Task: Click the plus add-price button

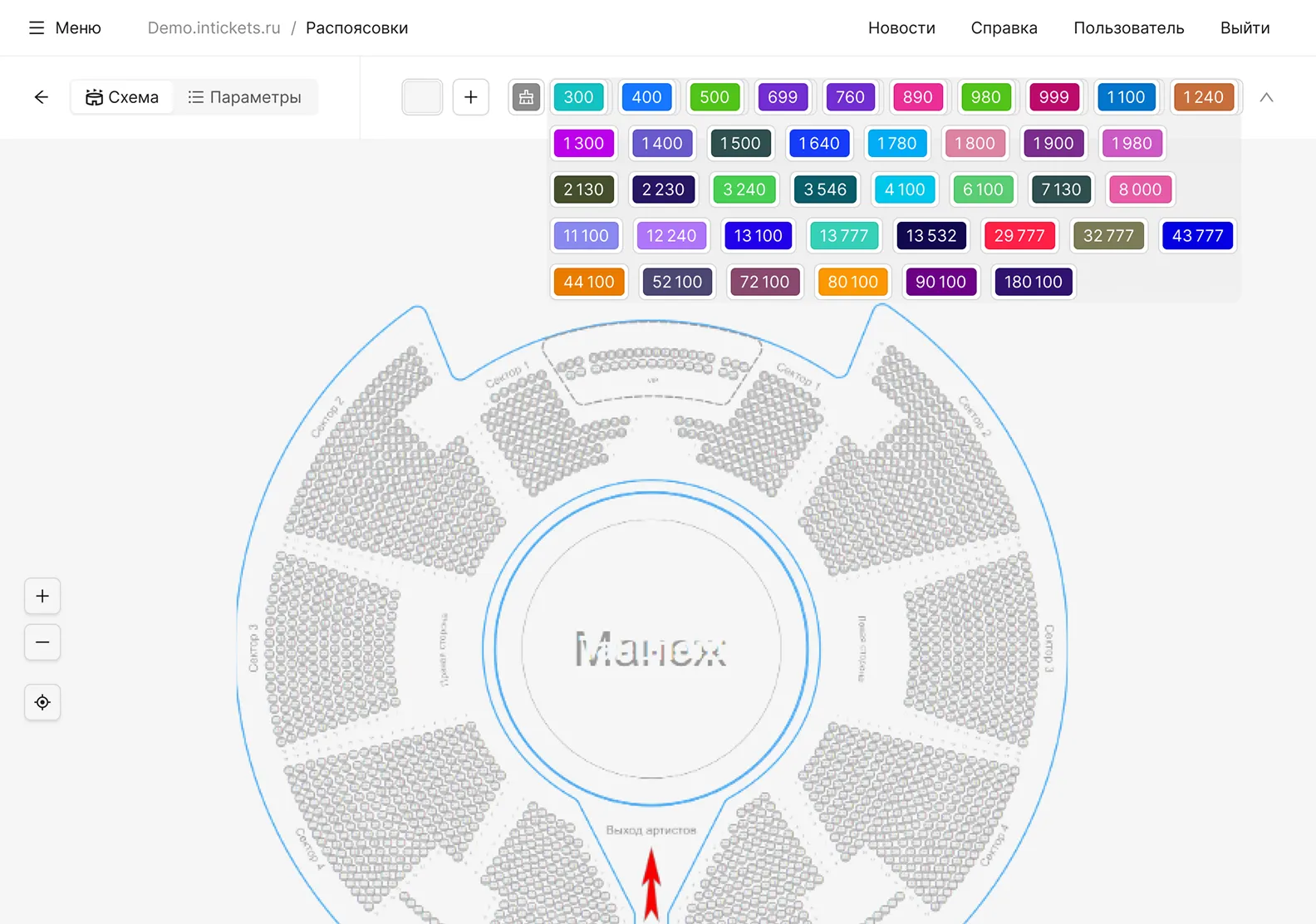Action: tap(470, 97)
